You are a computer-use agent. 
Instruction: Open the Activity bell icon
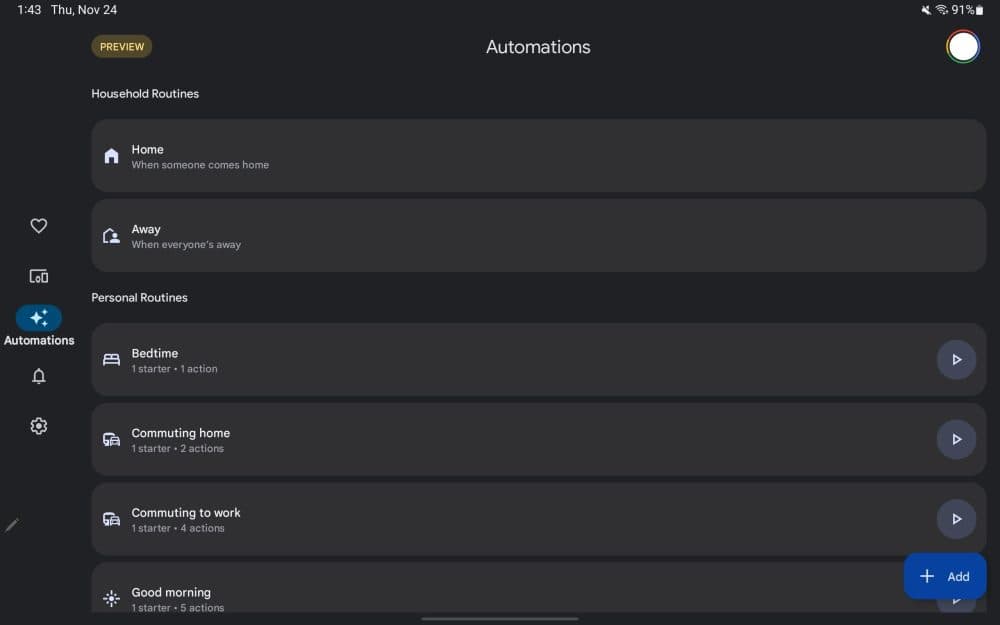coord(39,376)
